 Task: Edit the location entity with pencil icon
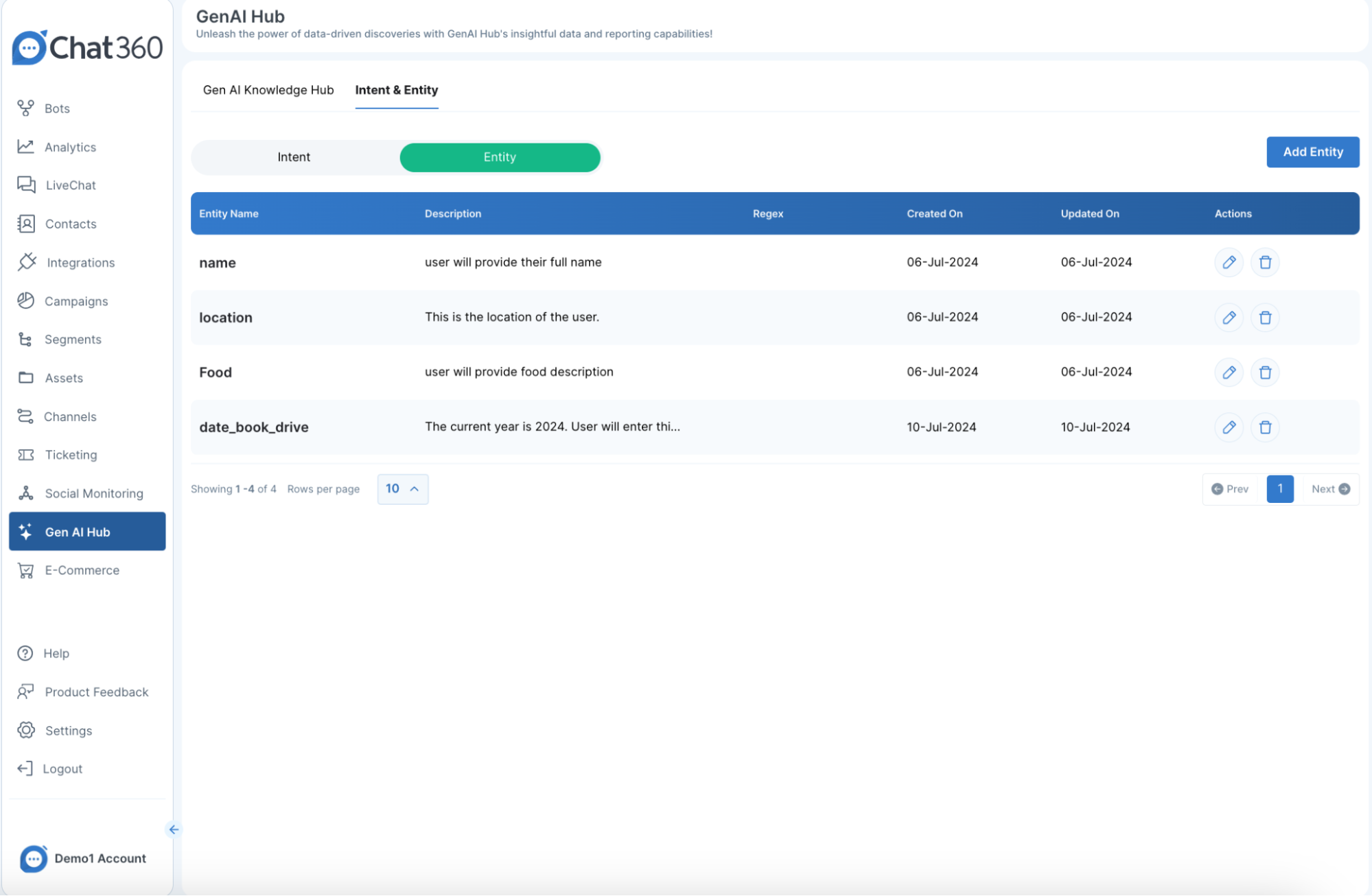1229,318
